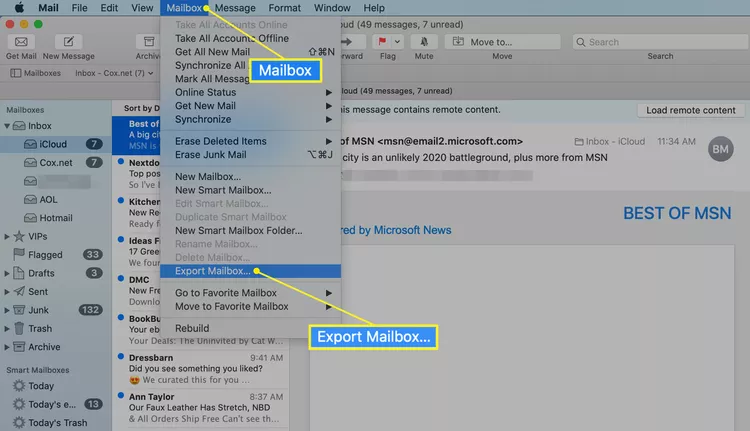Choose New Smart Mailbox Folder...
Viewport: 750px width, 431px height.
(250, 231)
